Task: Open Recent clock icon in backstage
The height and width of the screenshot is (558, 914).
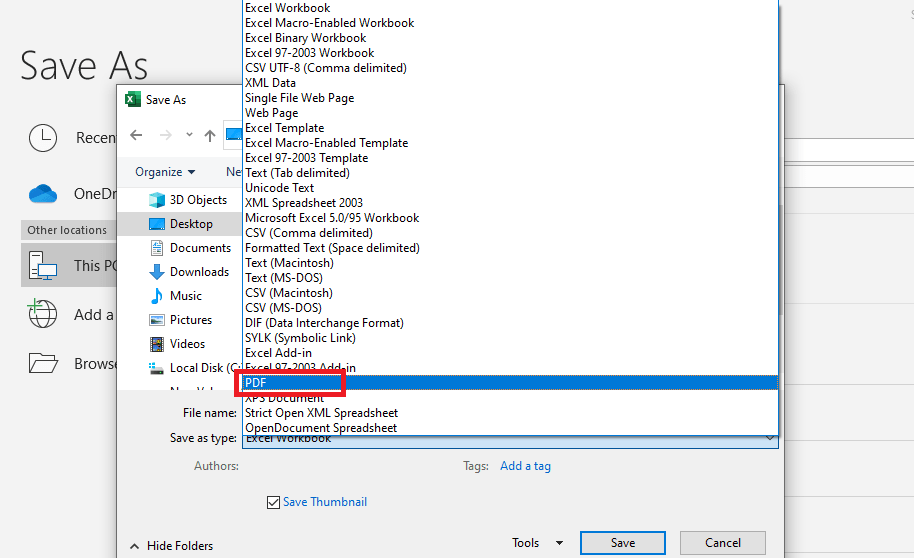Action: 43,138
